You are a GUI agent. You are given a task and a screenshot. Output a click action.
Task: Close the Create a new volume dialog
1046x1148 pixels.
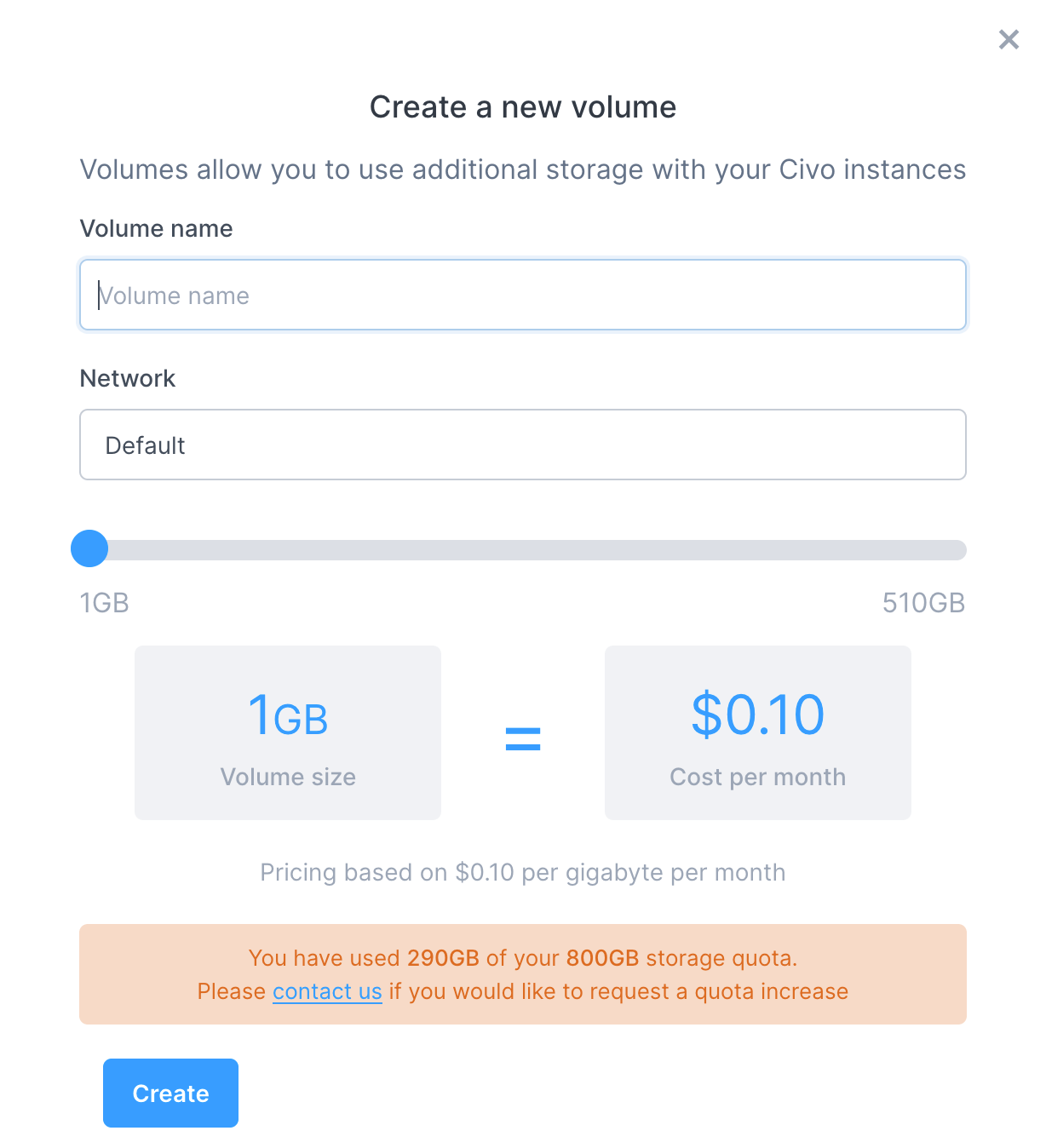(x=1009, y=40)
